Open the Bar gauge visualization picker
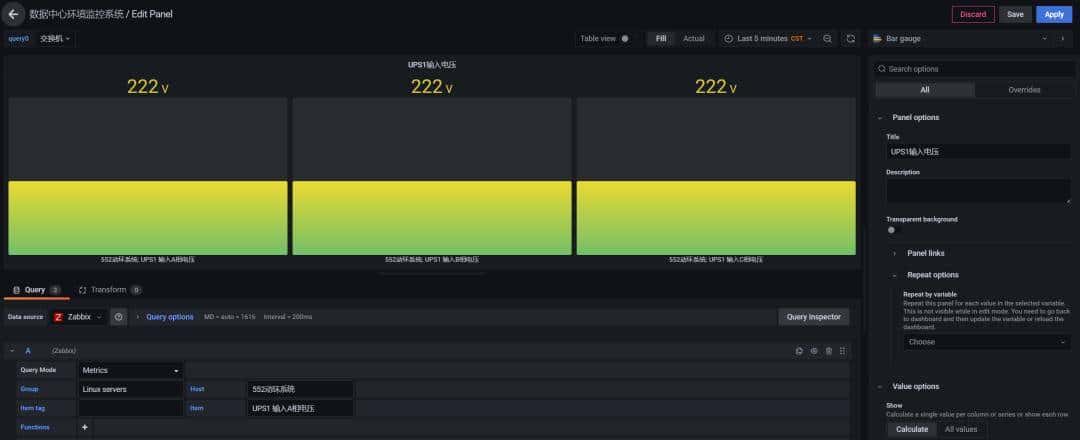 point(959,39)
